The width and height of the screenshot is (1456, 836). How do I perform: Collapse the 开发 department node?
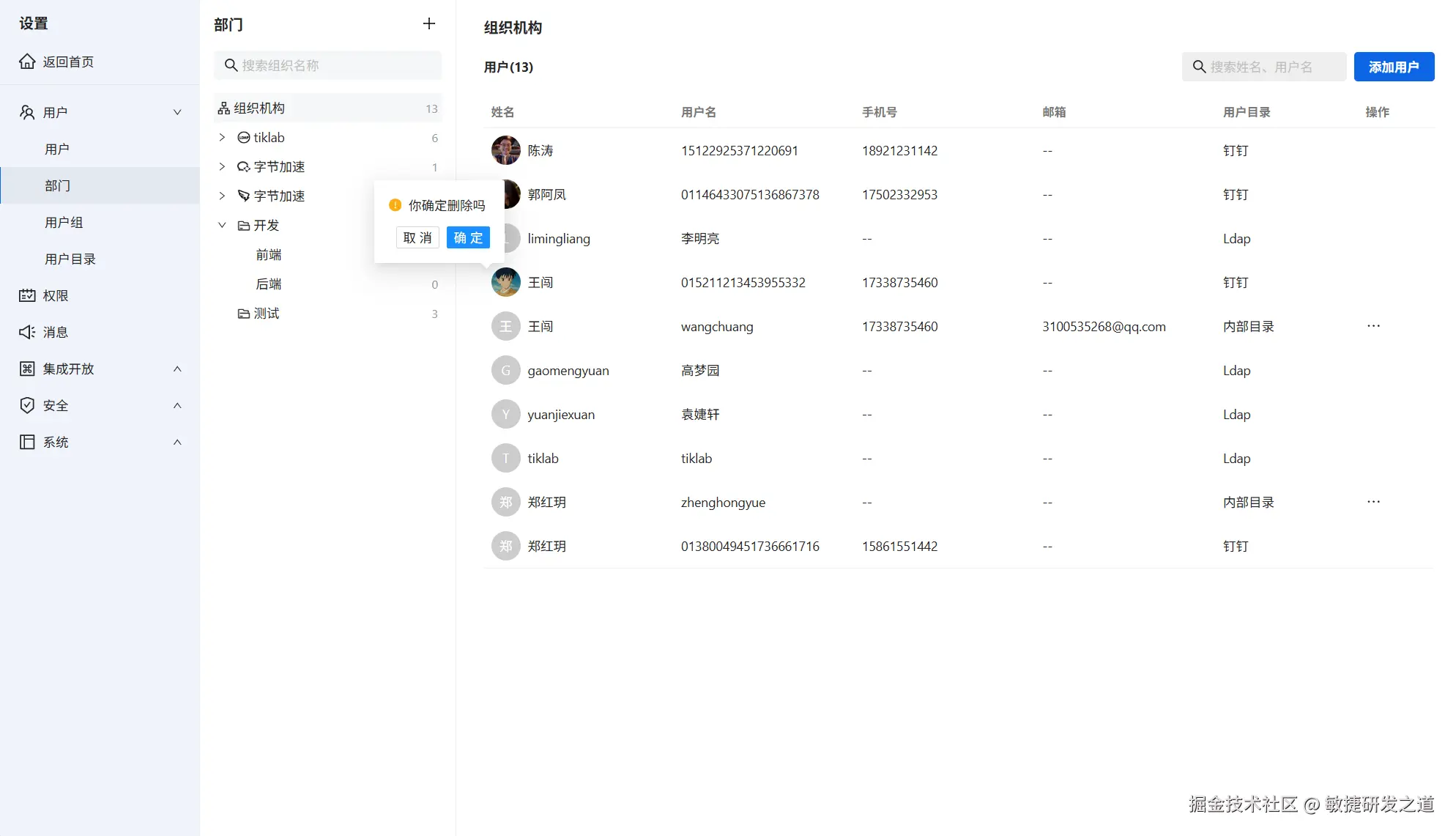(x=222, y=226)
